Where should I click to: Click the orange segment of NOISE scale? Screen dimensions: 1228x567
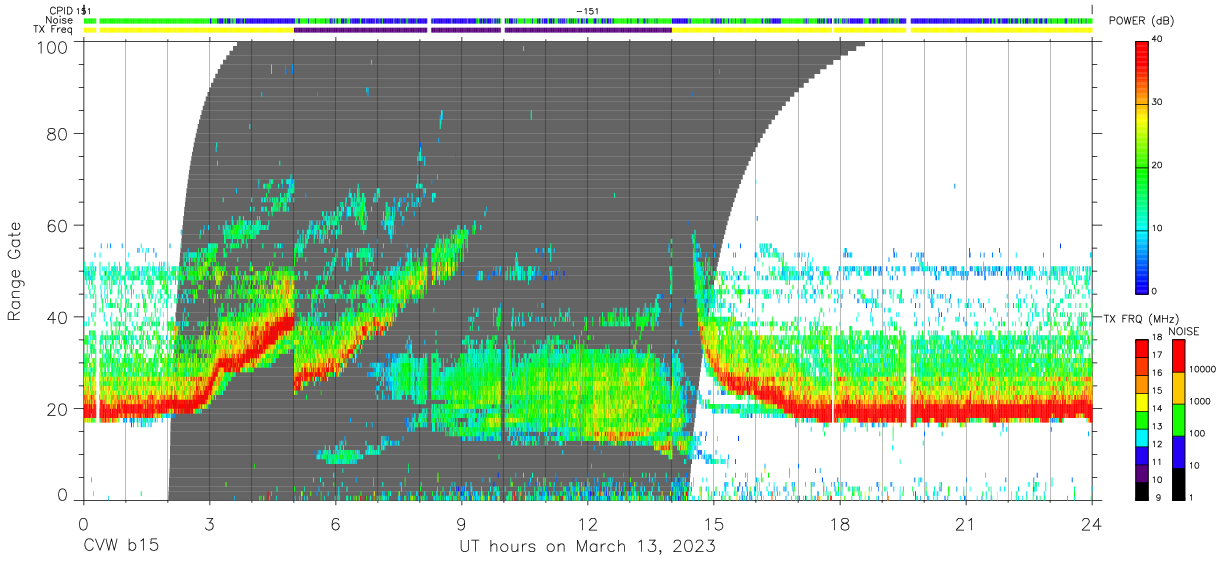pos(1180,388)
